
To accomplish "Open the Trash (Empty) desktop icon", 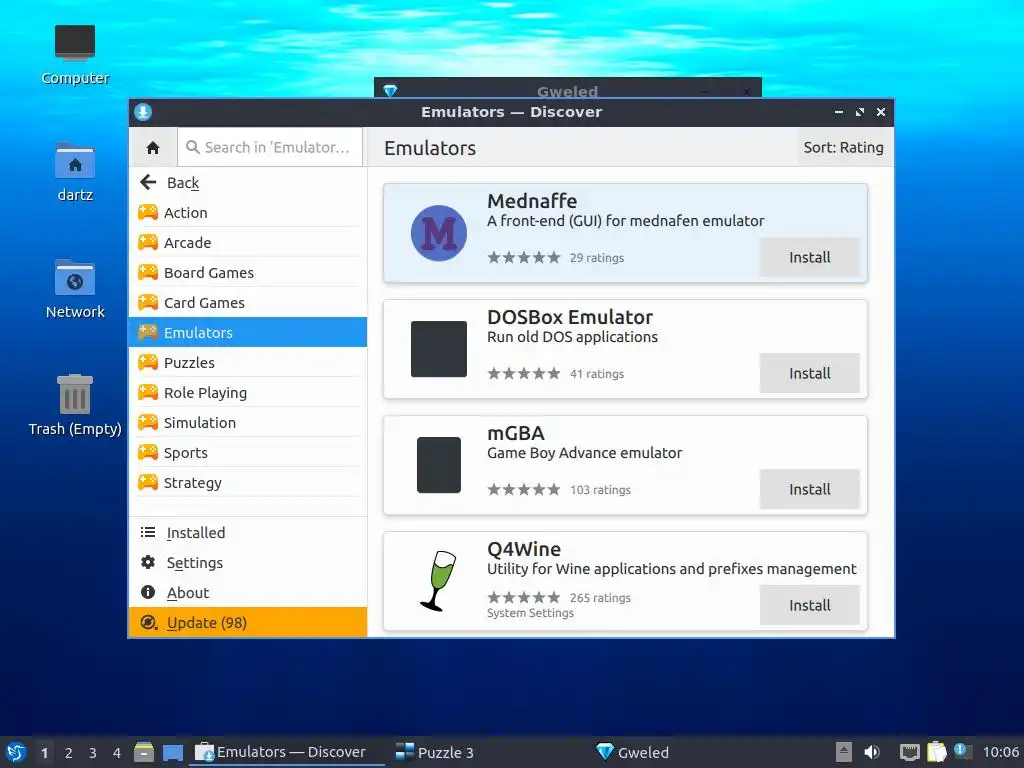I will pos(75,405).
